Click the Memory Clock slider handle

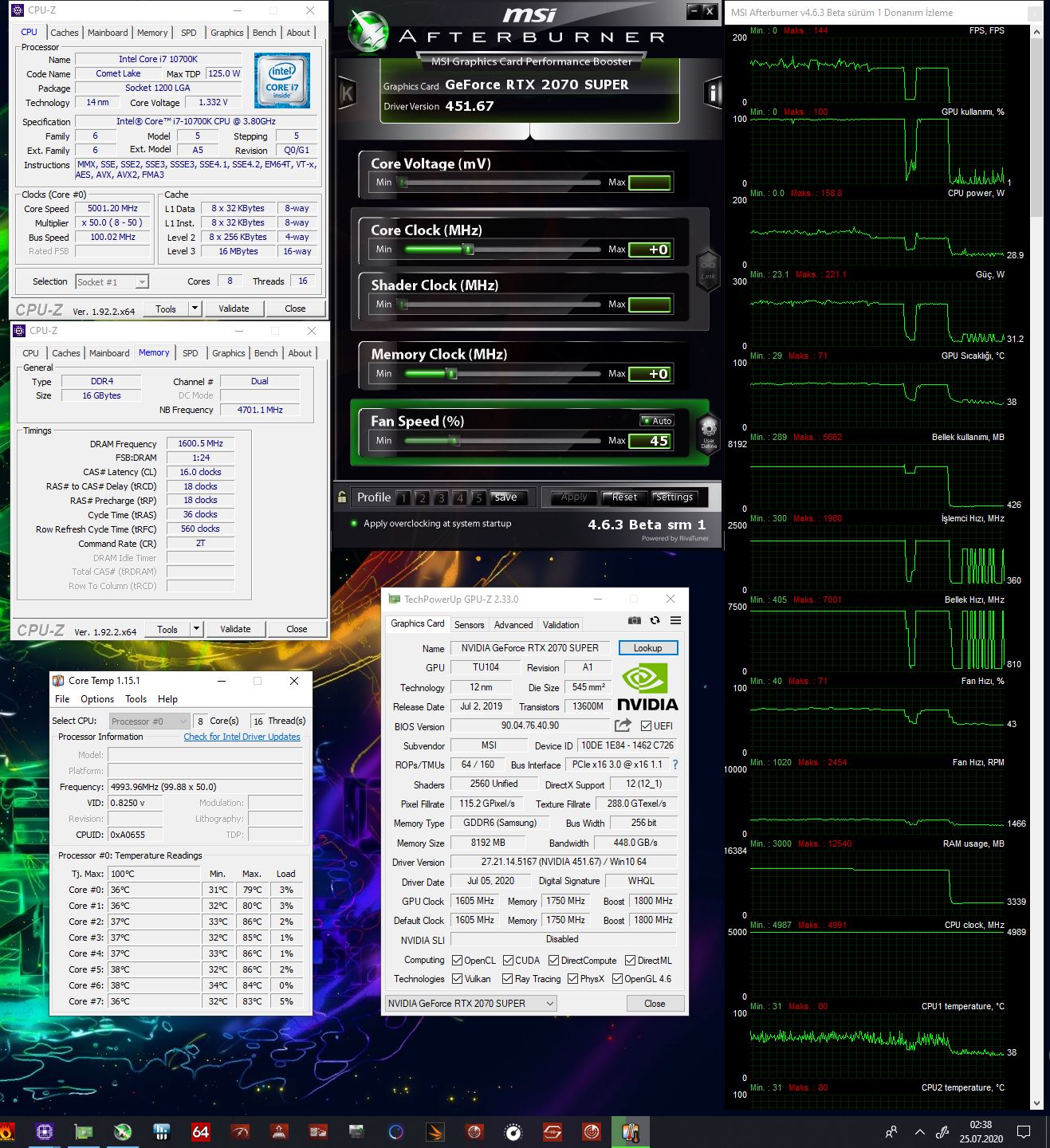[451, 374]
